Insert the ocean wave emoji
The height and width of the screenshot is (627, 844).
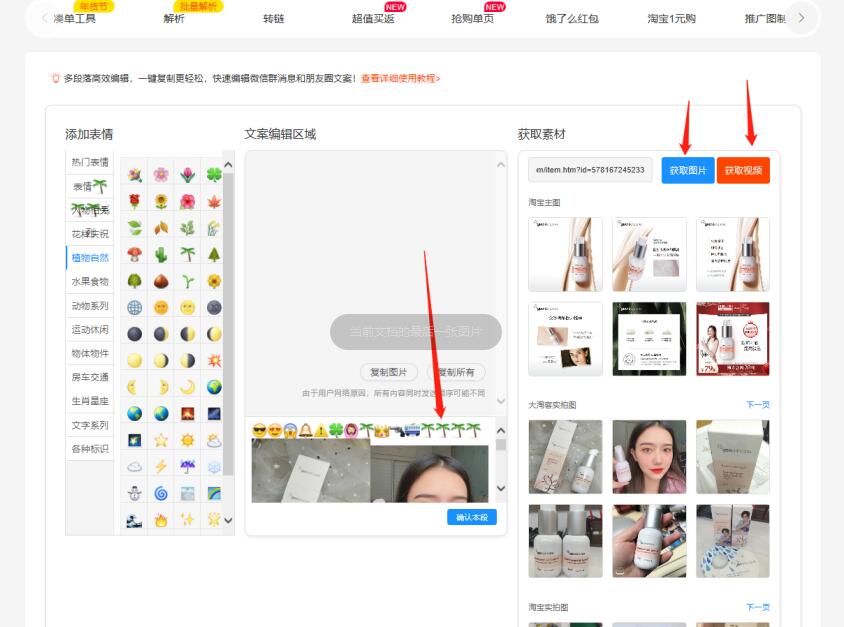135,520
